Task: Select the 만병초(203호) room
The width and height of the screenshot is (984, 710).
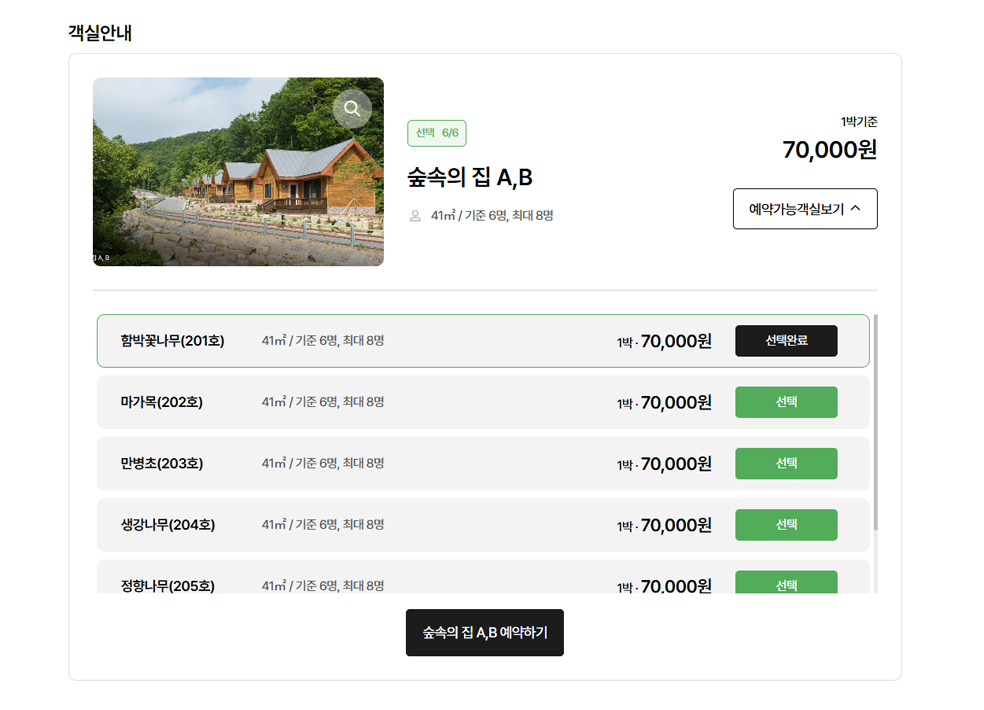Action: (786, 464)
